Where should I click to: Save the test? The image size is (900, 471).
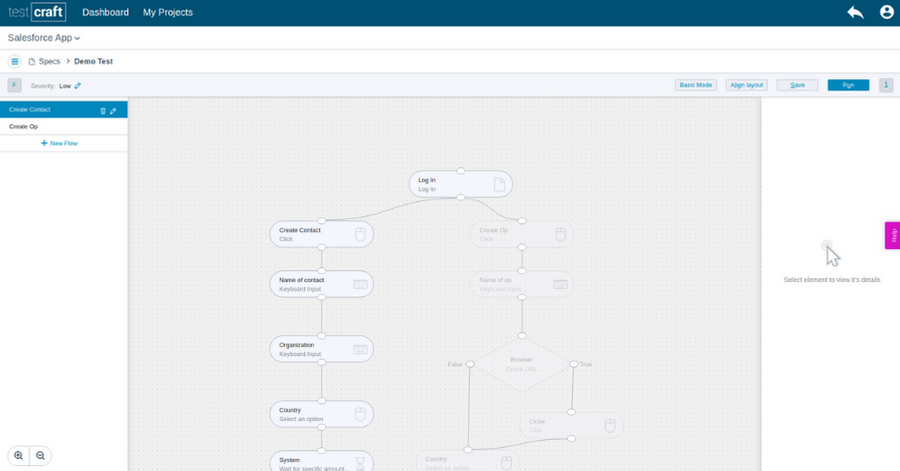coord(797,85)
